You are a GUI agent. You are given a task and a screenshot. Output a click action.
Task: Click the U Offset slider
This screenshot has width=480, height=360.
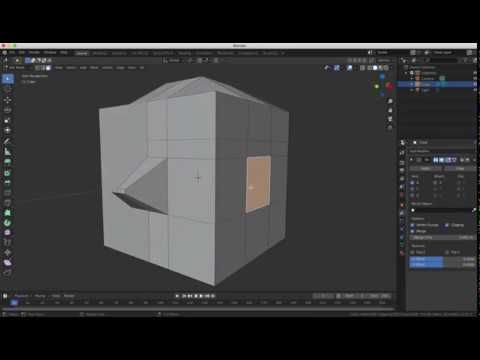(442, 259)
